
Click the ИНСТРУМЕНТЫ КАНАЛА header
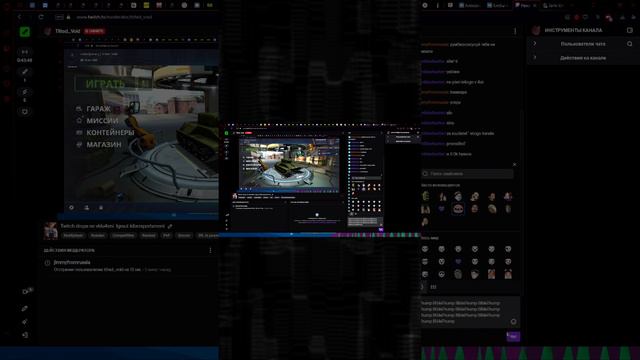coord(573,30)
